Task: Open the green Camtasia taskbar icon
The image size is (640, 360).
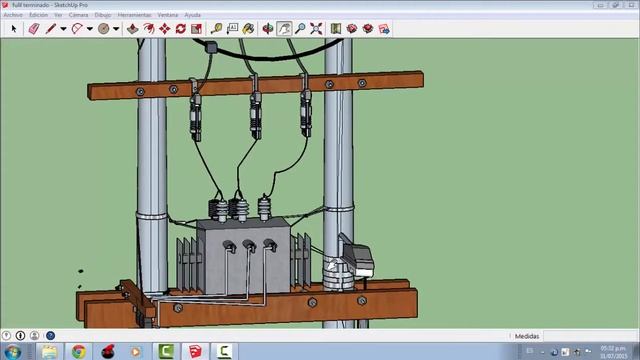Action: point(166,351)
